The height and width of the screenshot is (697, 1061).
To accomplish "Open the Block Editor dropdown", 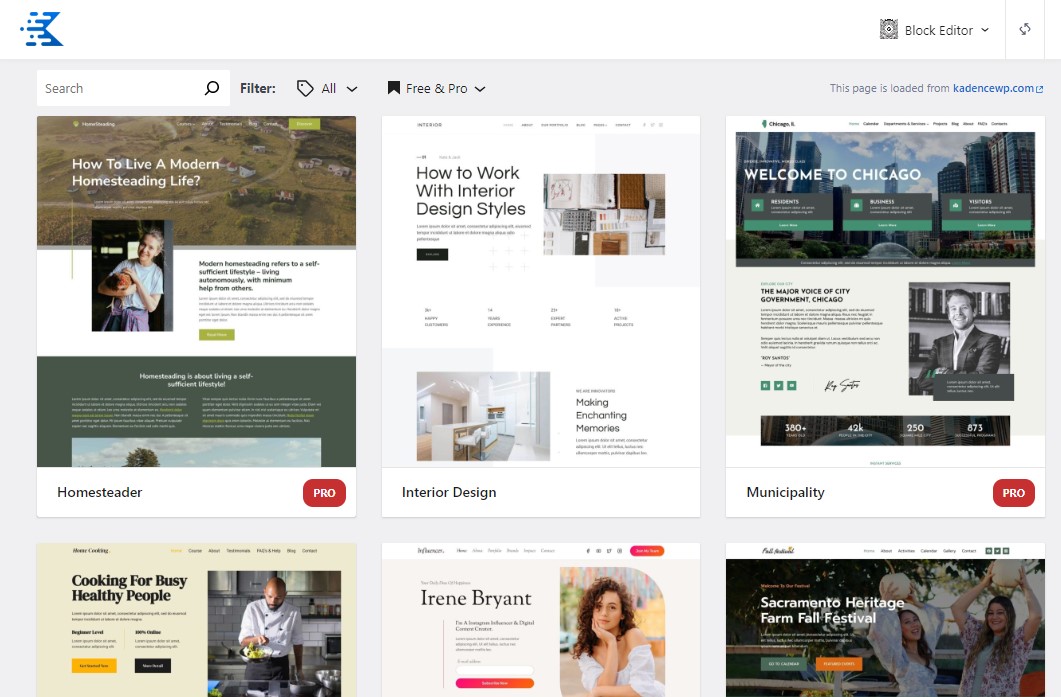I will 934,30.
